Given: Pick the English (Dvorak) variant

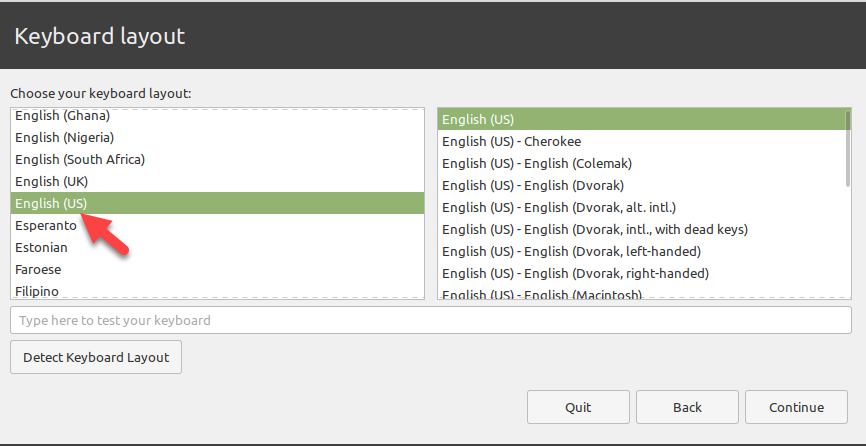Looking at the screenshot, I should pyautogui.click(x=533, y=185).
